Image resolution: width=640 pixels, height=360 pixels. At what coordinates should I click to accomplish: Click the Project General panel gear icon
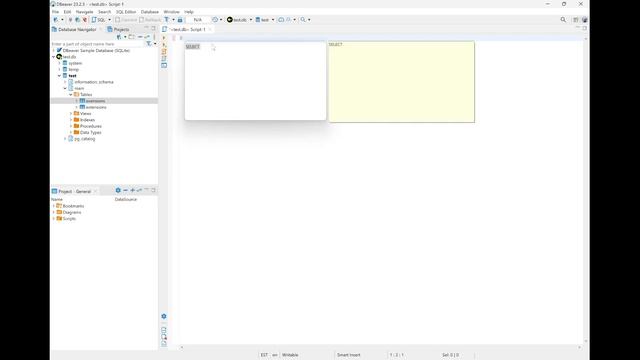(118, 190)
